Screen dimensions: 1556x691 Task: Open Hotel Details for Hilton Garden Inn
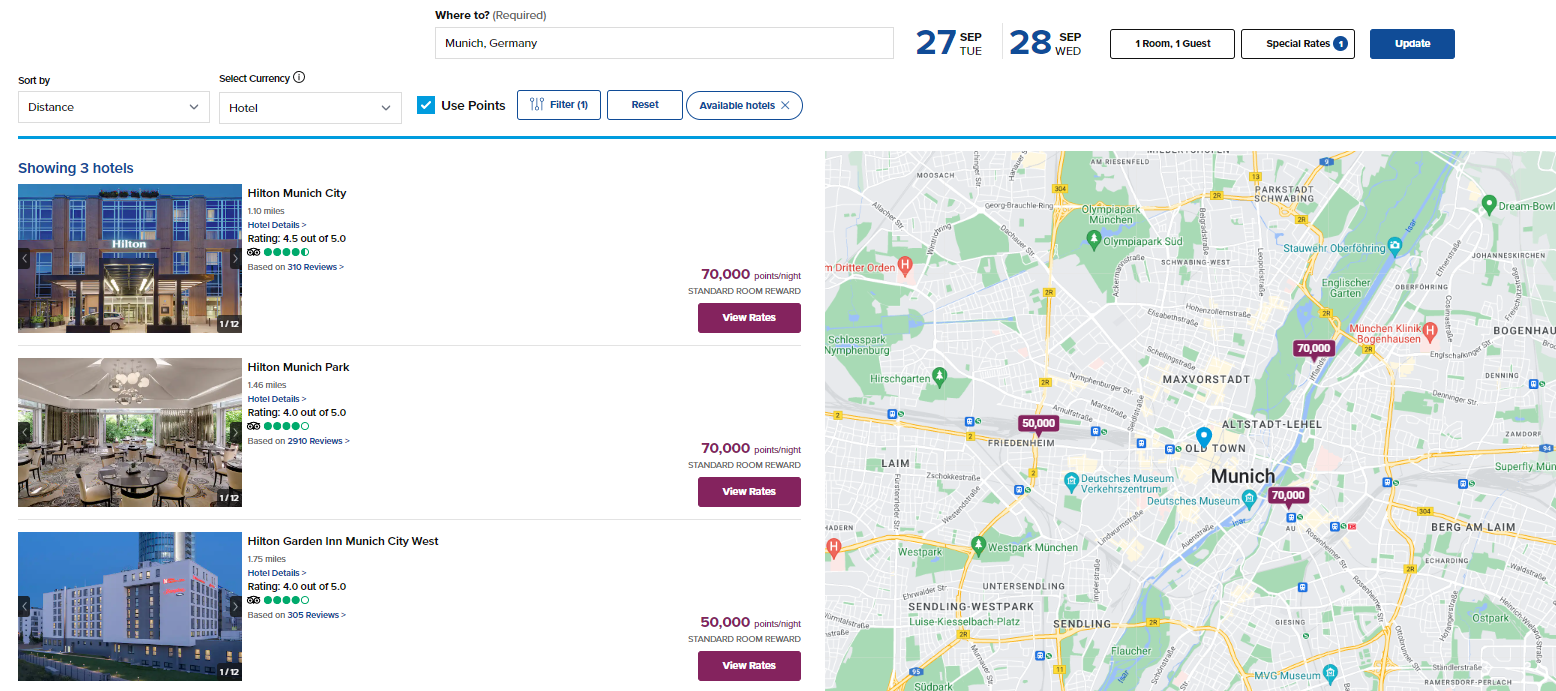tap(277, 573)
